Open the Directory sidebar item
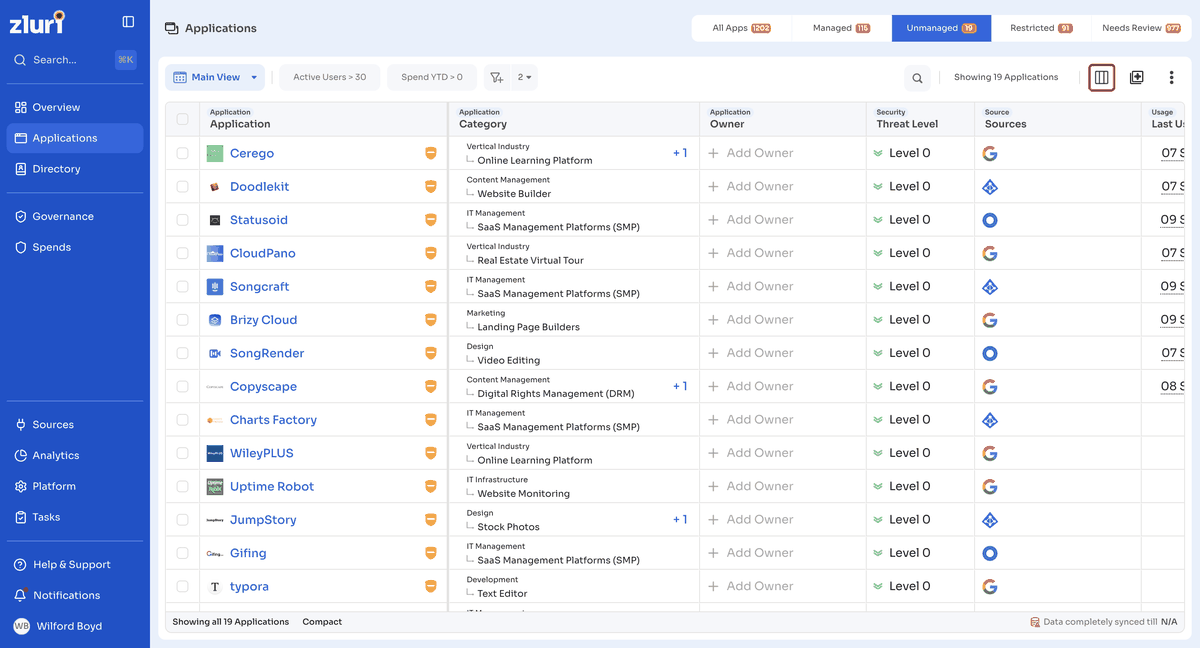The image size is (1200, 648). click(x=75, y=169)
